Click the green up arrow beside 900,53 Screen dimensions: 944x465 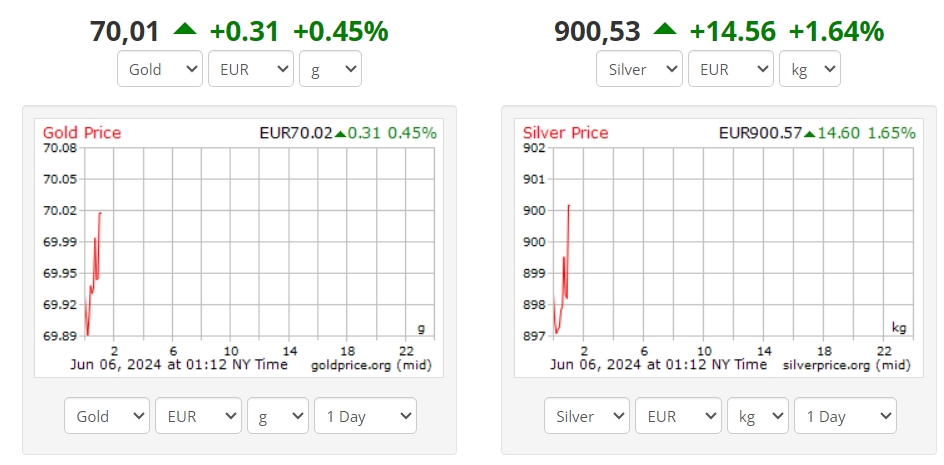point(665,28)
